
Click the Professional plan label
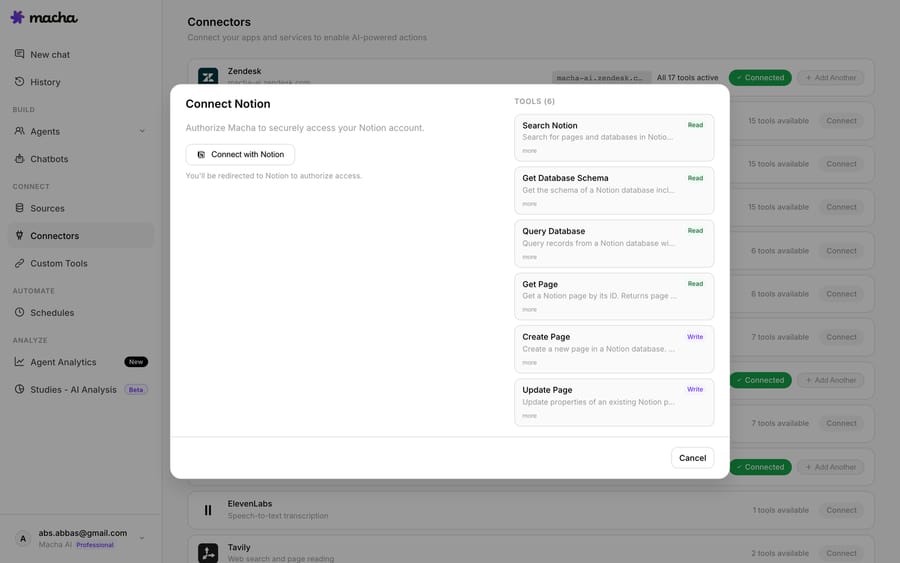(95, 545)
